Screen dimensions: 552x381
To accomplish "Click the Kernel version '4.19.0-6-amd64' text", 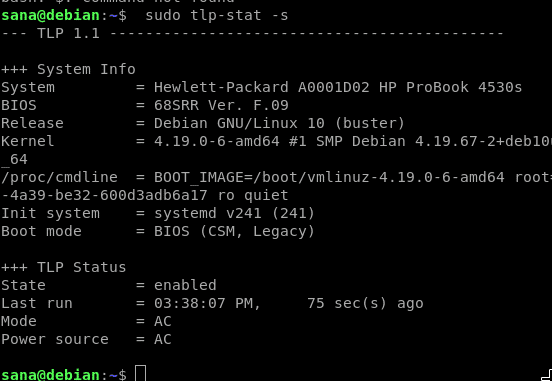I will pos(217,142).
